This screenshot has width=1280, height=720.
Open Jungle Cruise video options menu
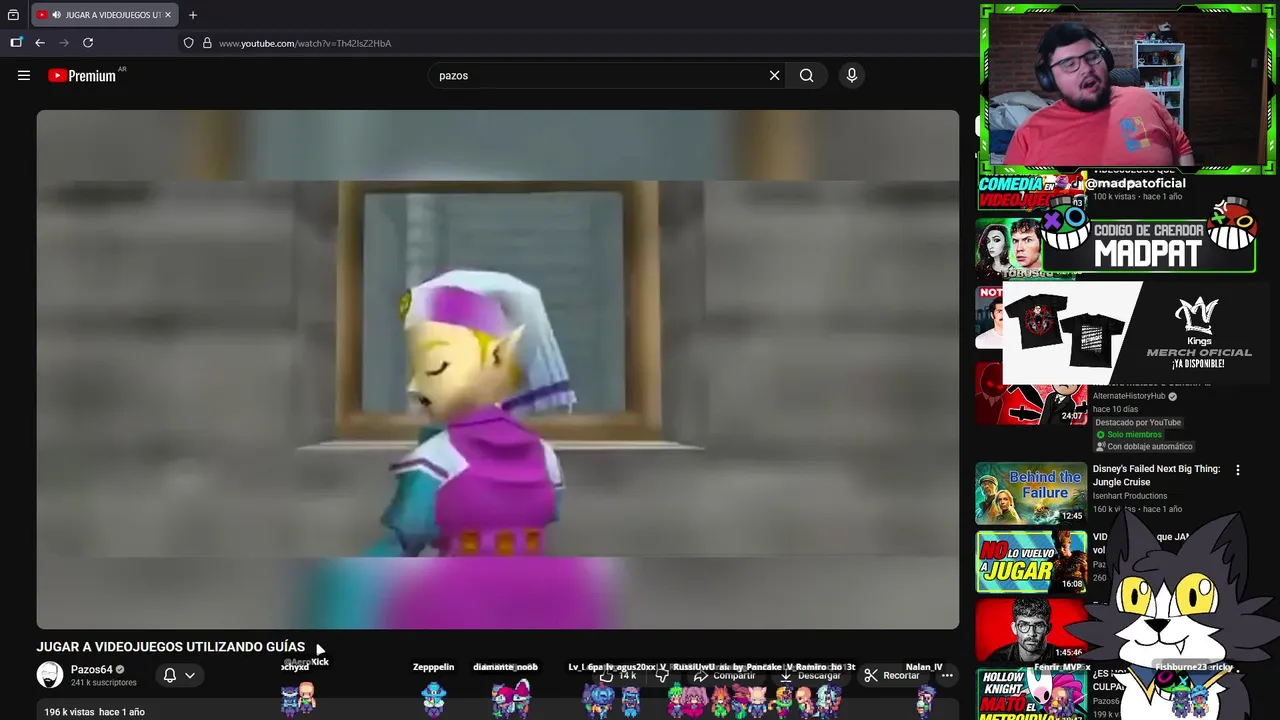click(1237, 470)
